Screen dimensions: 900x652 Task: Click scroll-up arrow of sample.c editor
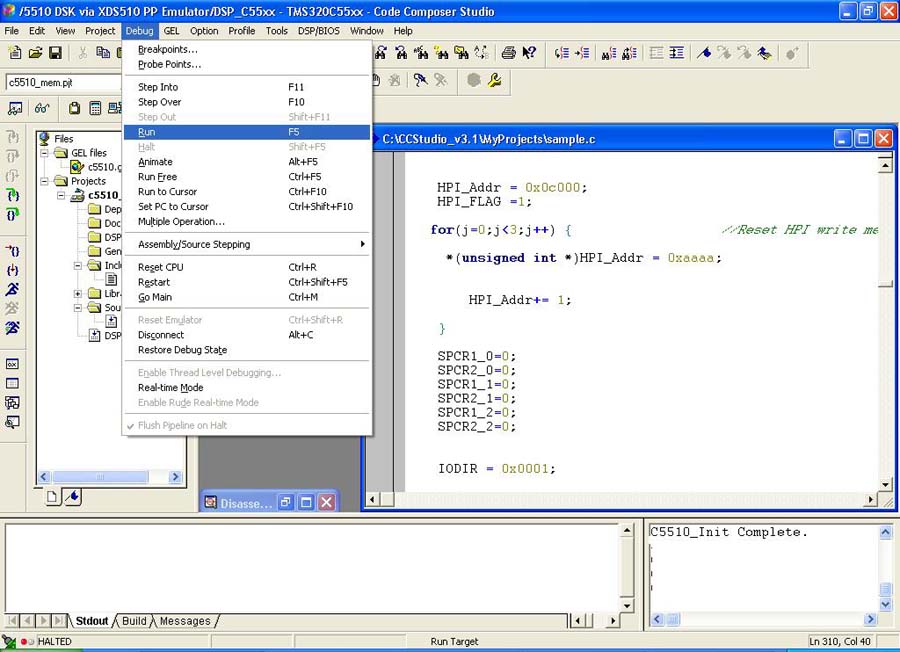tap(885, 165)
